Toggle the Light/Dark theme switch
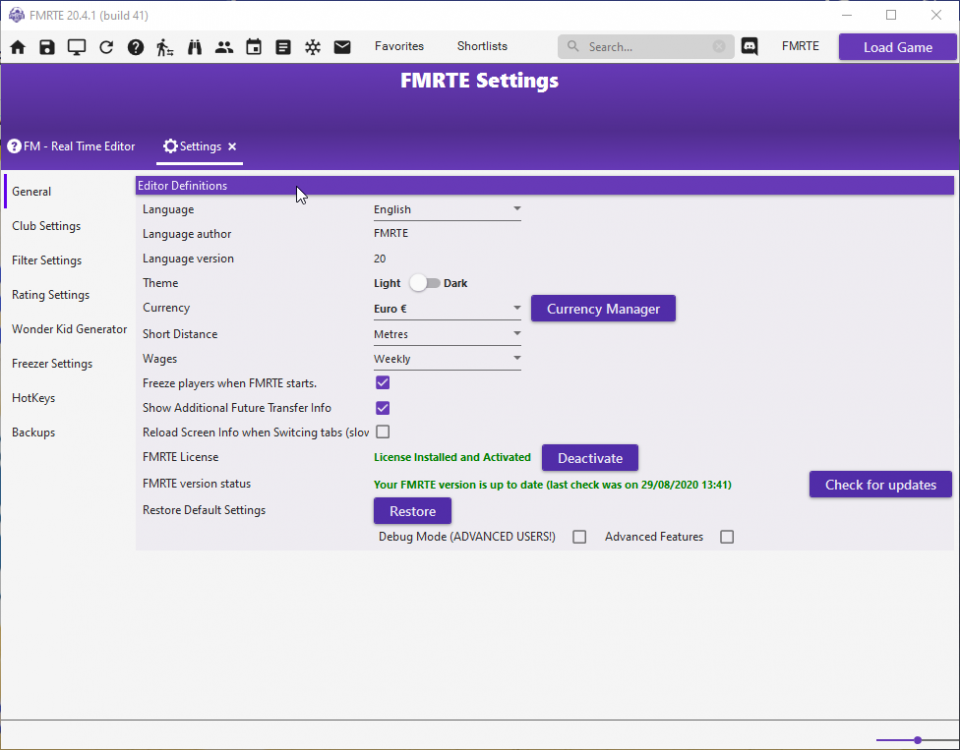Screen dimensions: 960x750 [x=426, y=283]
